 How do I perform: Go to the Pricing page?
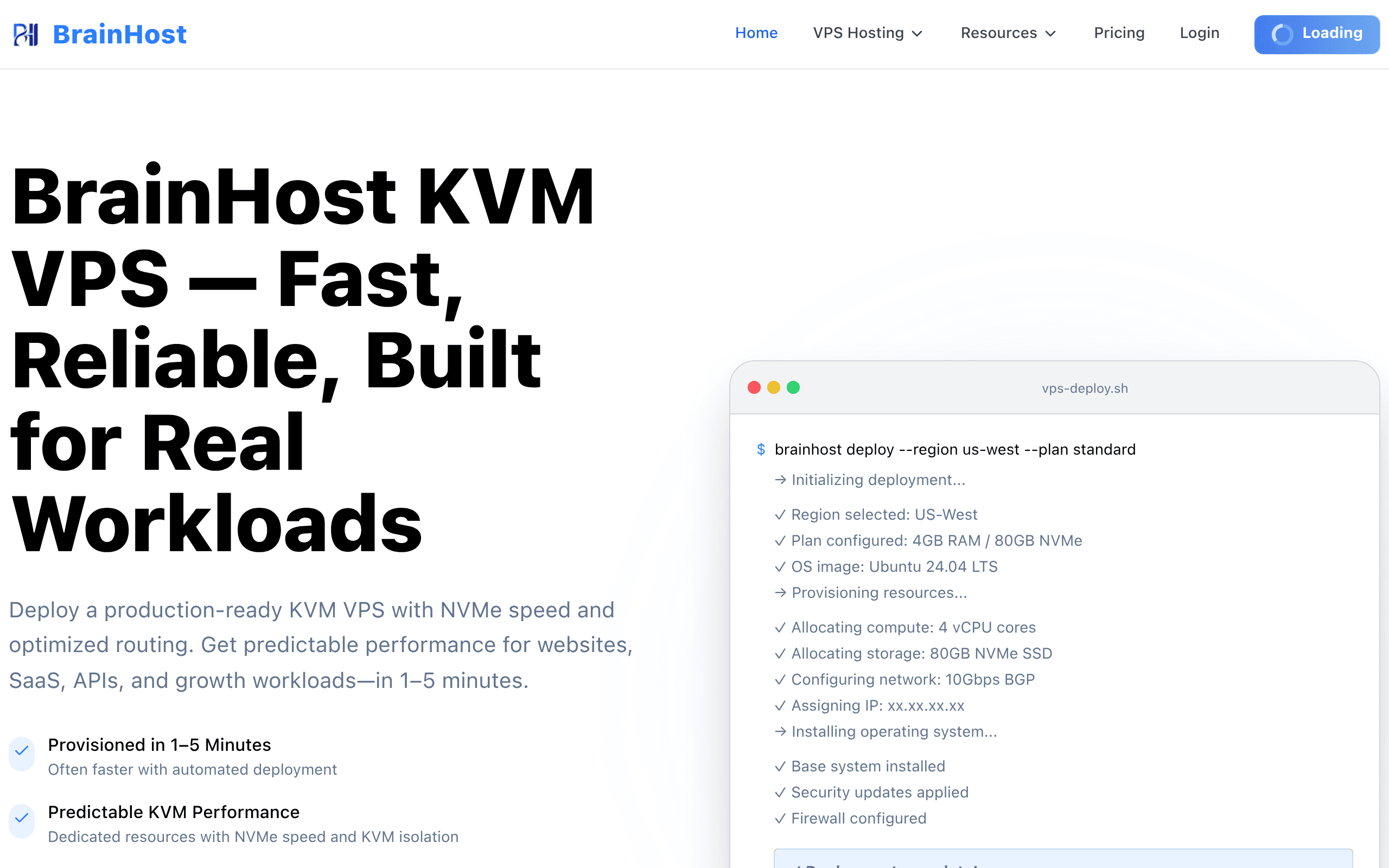(1119, 33)
